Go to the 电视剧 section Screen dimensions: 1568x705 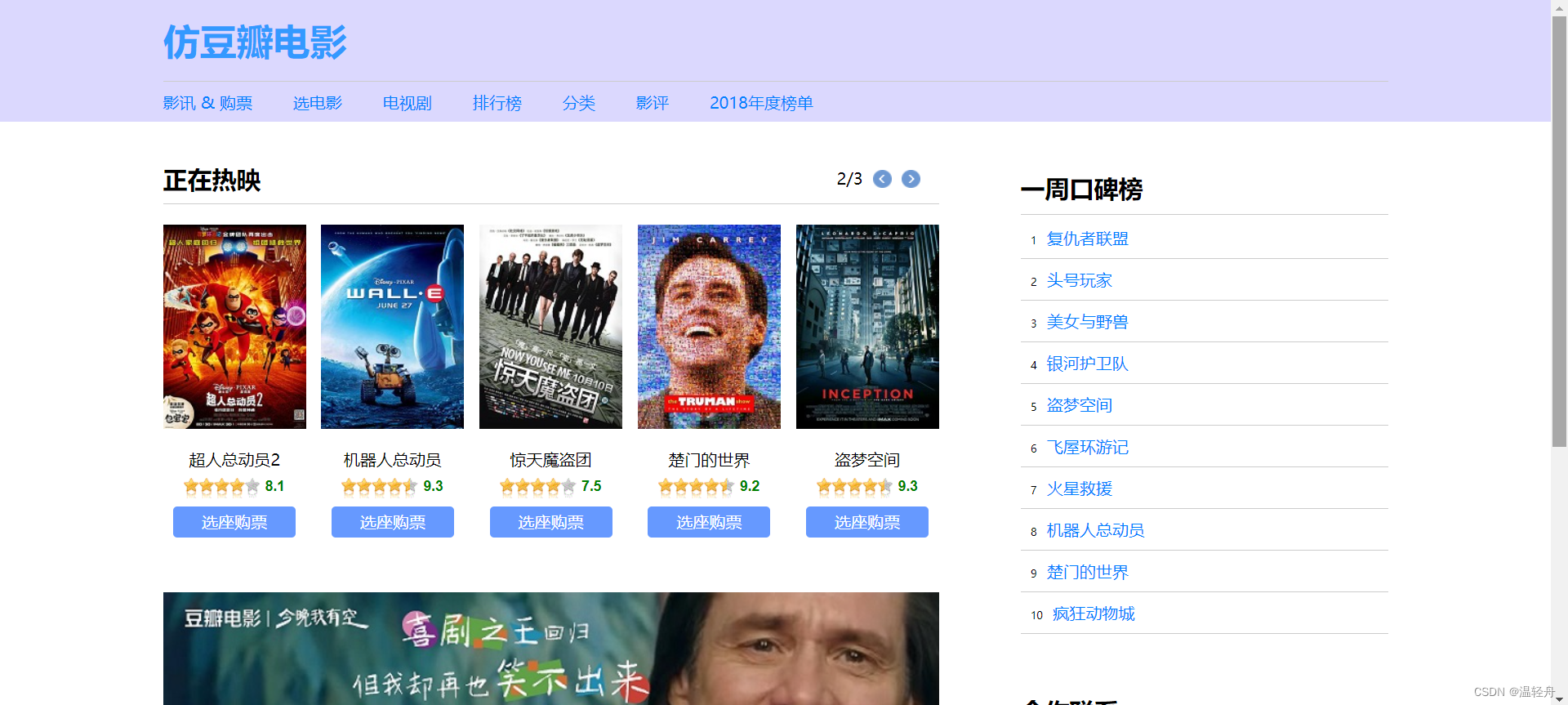click(x=408, y=103)
